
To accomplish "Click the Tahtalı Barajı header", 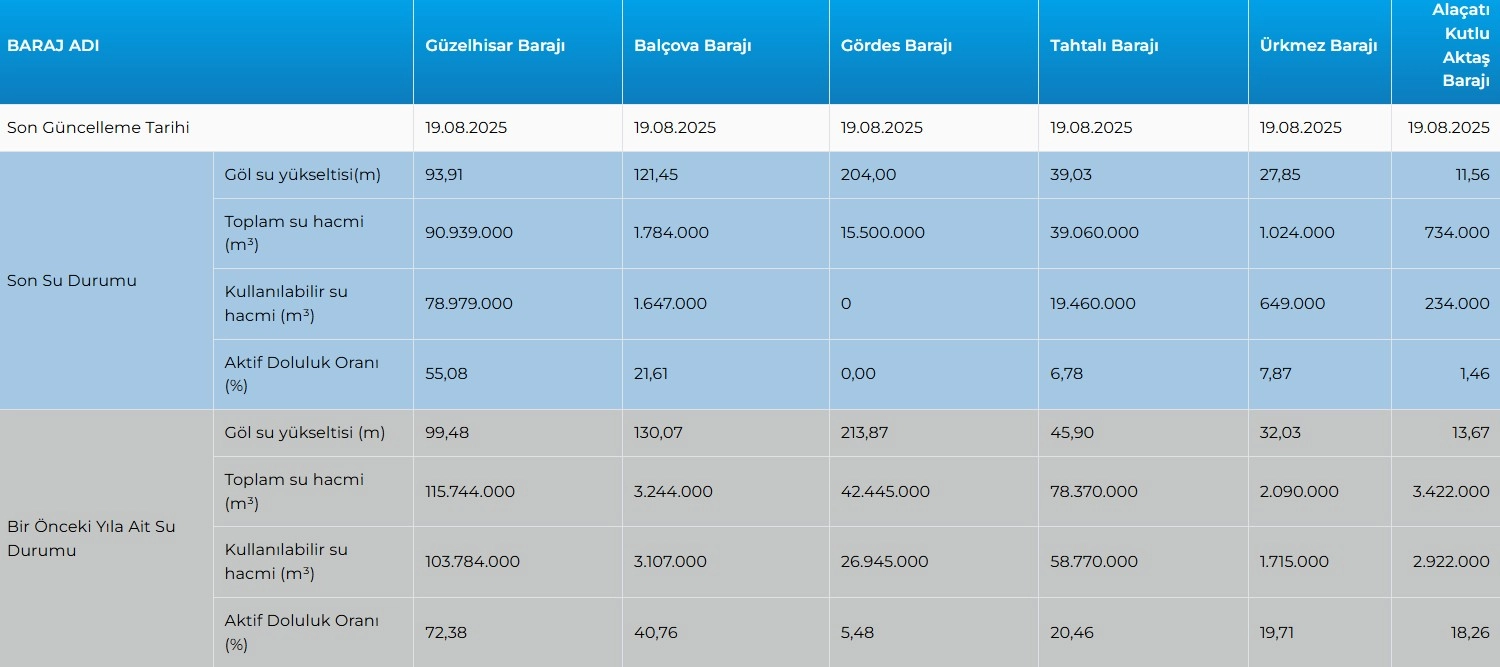I will pyautogui.click(x=1104, y=46).
